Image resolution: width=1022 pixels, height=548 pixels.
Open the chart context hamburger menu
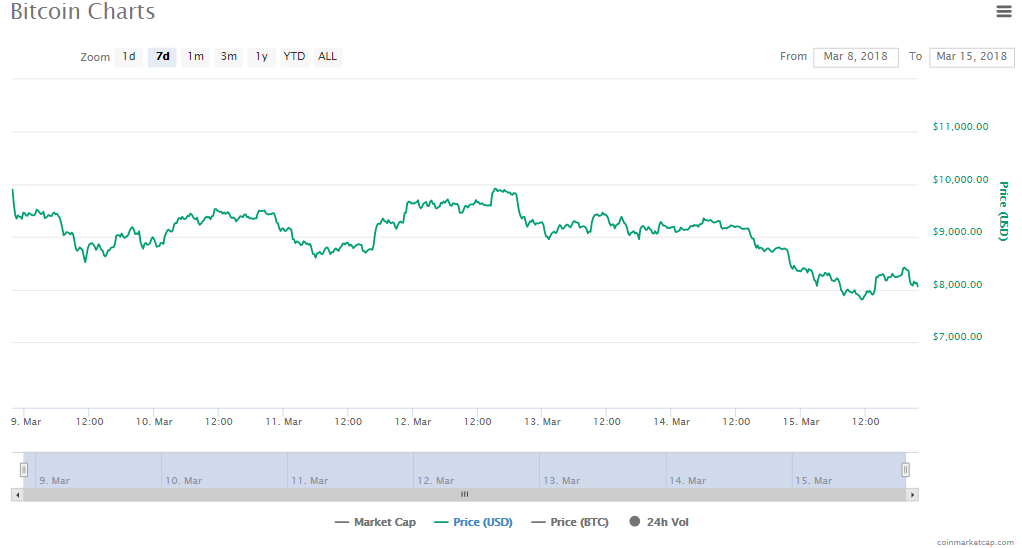coord(1004,11)
